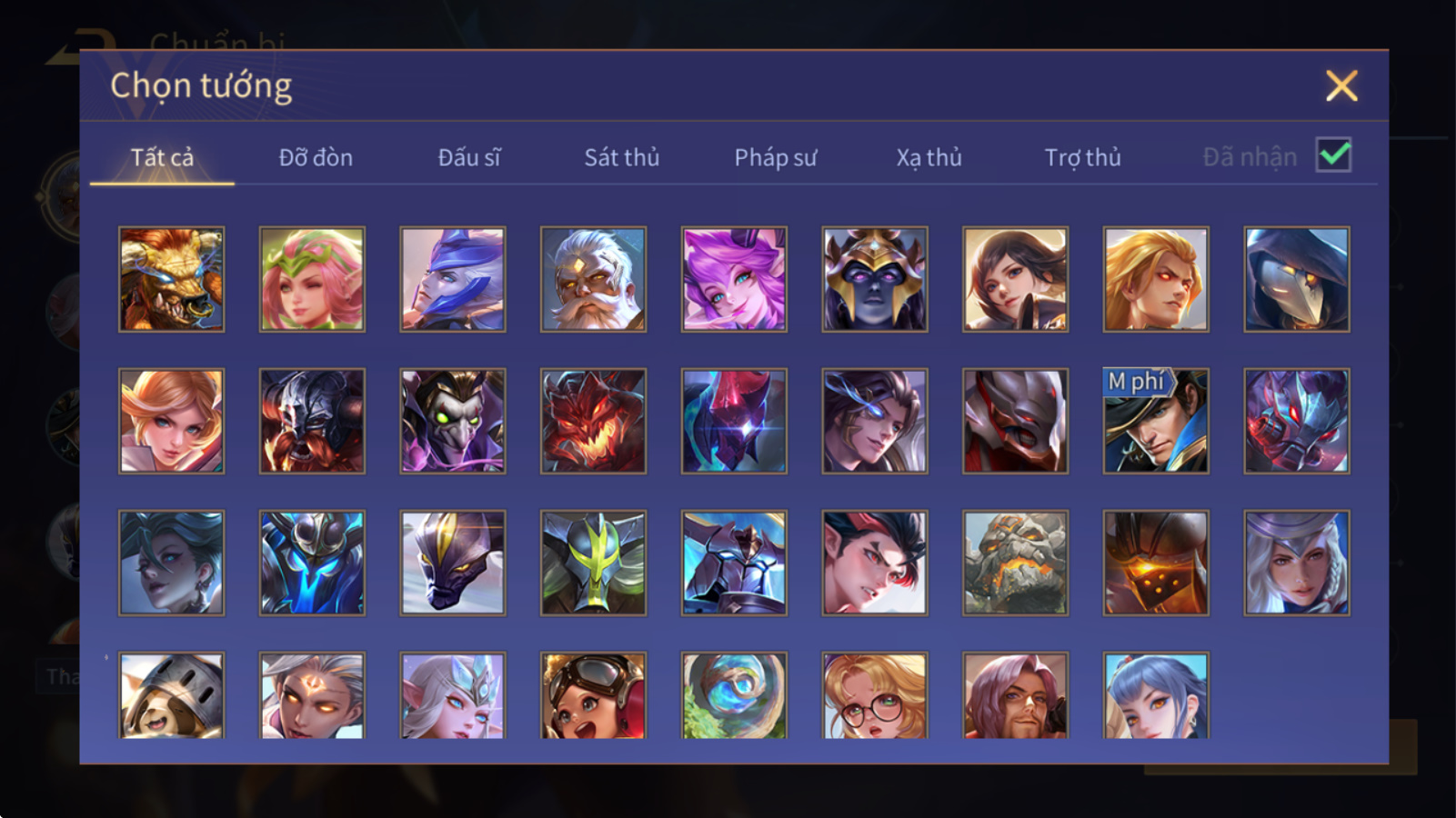Image resolution: width=1456 pixels, height=818 pixels.
Task: Show the Pháp sư heroes tab
Action: (x=776, y=157)
